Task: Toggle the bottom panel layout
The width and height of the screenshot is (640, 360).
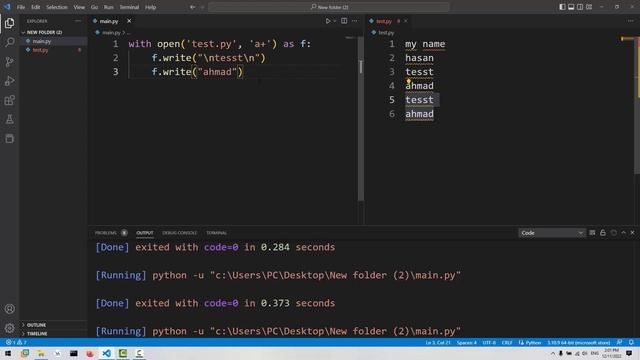Action: (x=571, y=7)
